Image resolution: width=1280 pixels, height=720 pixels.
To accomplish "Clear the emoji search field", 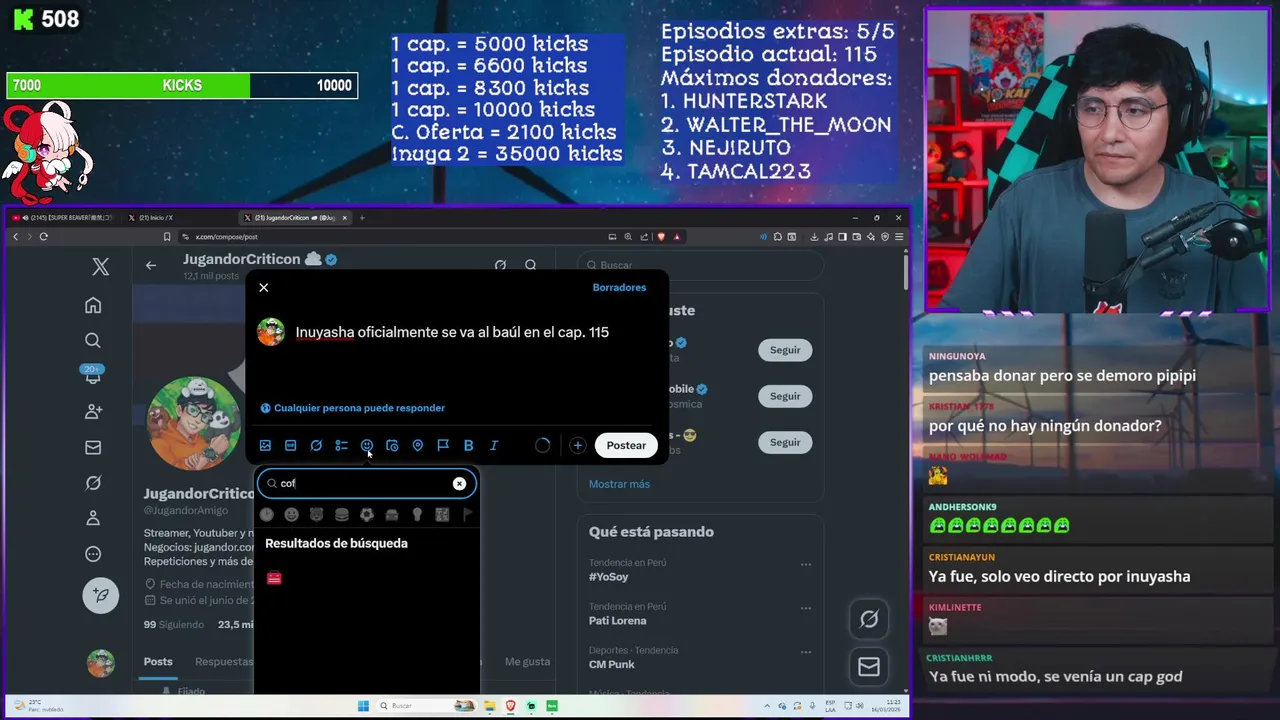I will pos(459,483).
